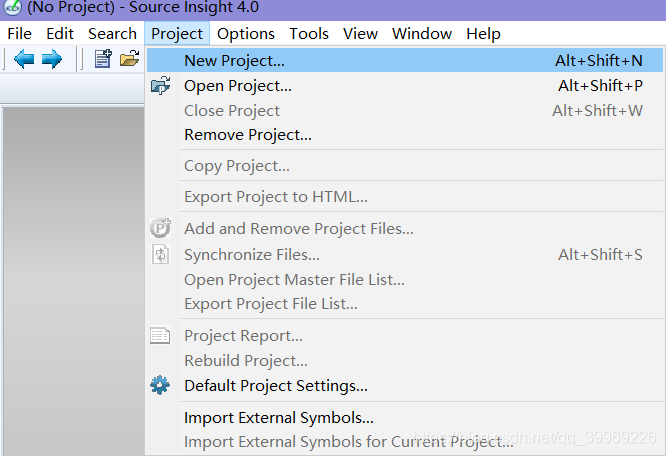The width and height of the screenshot is (666, 456).
Task: Open the Tools menu
Action: coord(309,34)
